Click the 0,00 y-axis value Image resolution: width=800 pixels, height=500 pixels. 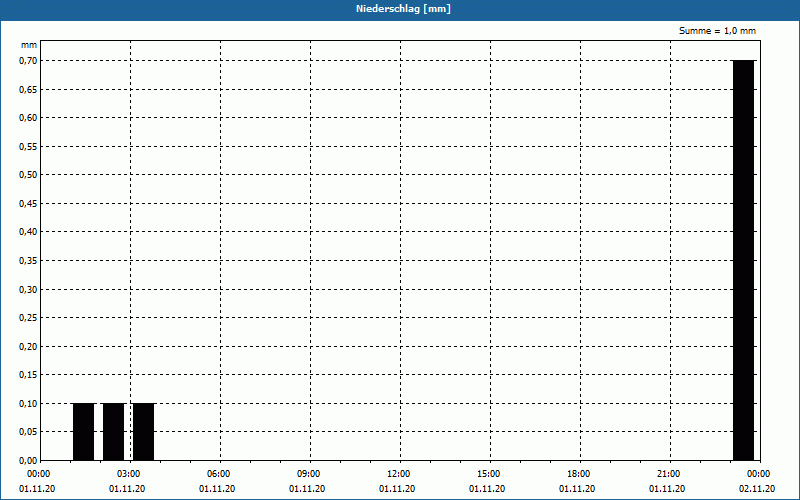click(28, 461)
